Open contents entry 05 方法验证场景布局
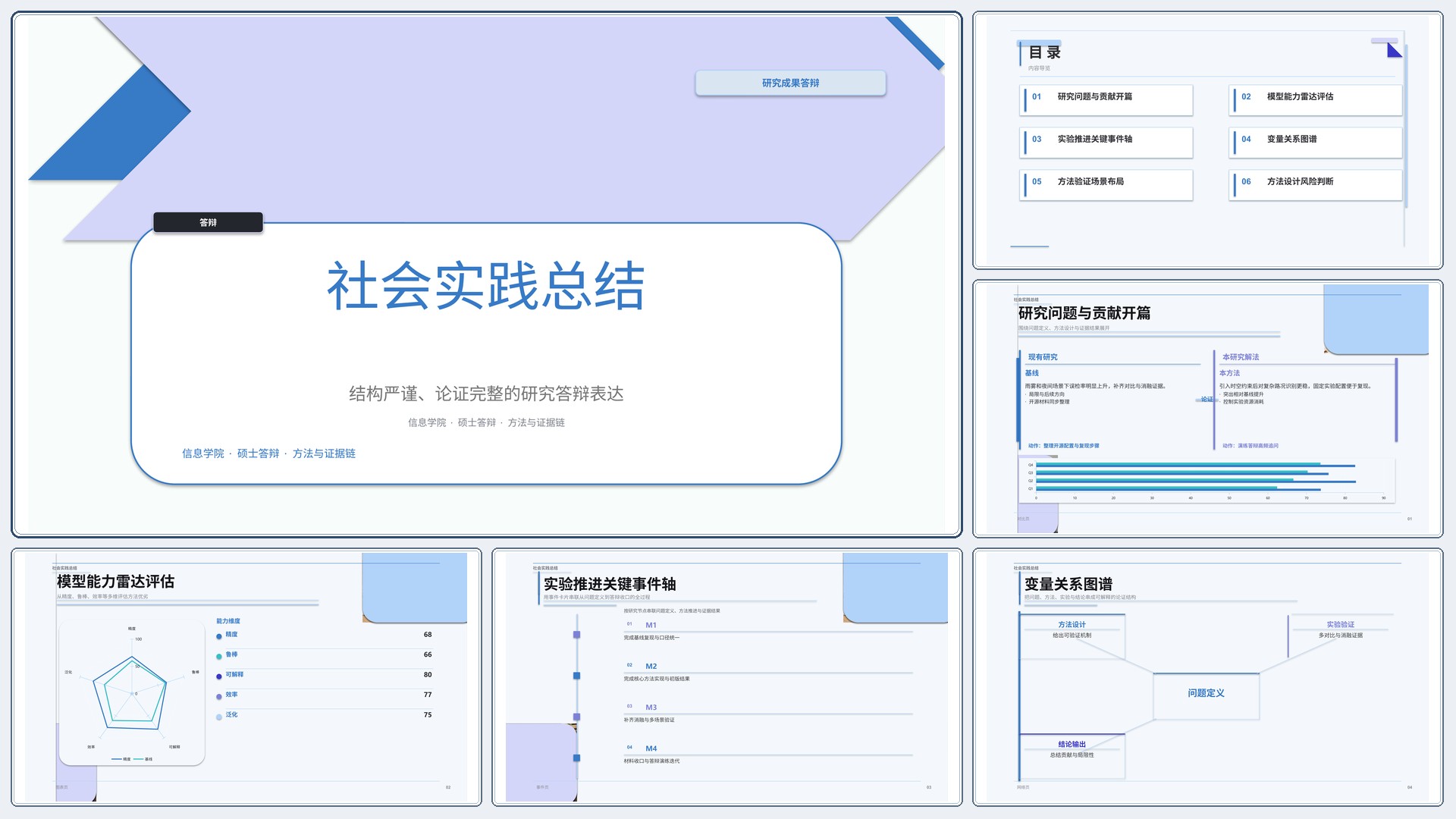Viewport: 1456px width, 819px height. pyautogui.click(x=1106, y=184)
